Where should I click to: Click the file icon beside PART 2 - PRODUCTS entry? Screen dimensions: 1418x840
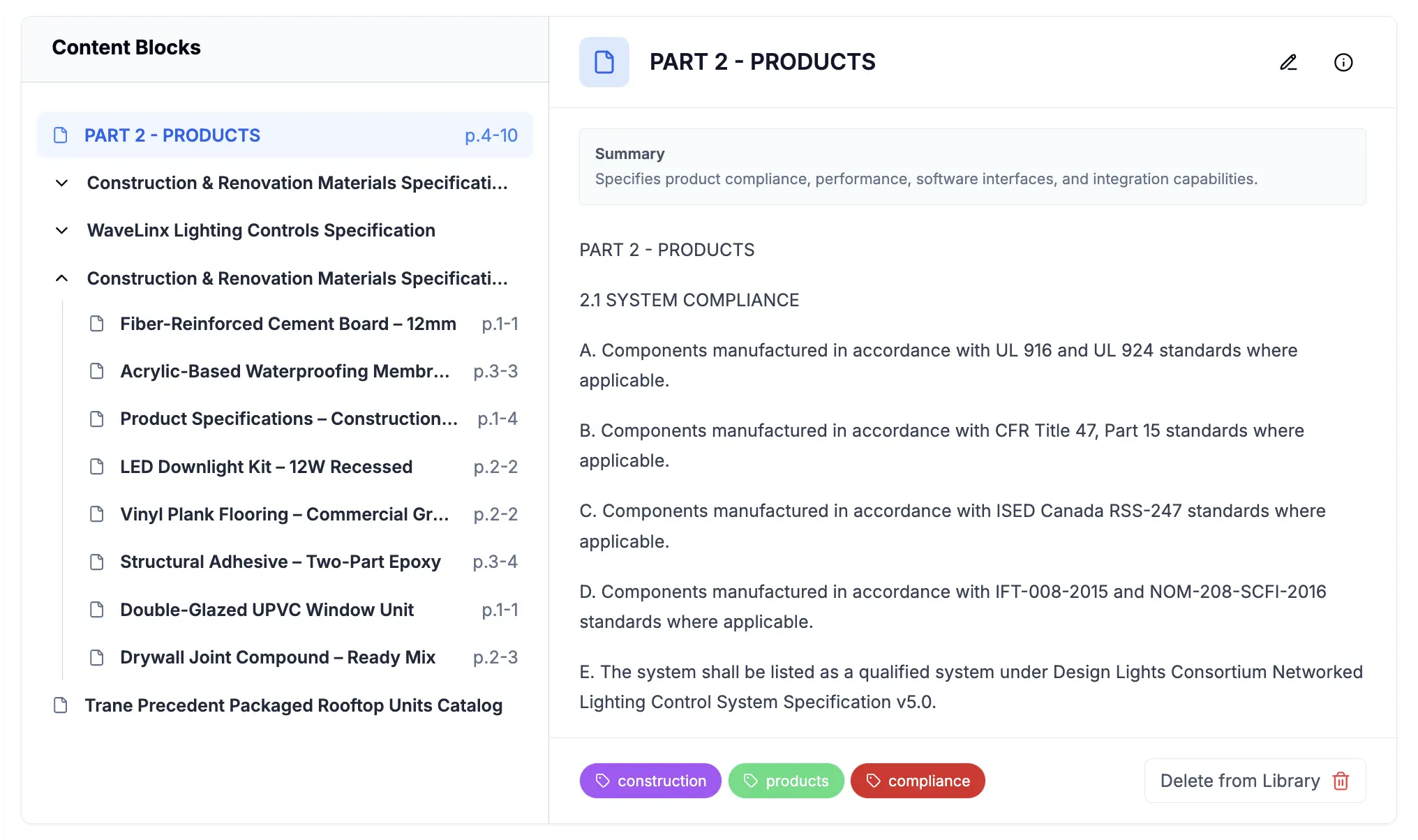click(x=59, y=135)
